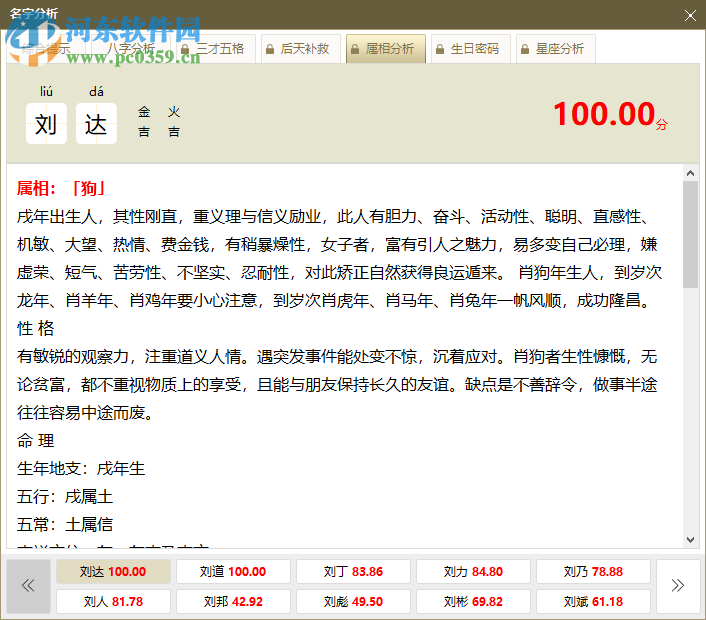This screenshot has width=706, height=620.
Task: Select name 刘达 100.00
Action: point(113,571)
